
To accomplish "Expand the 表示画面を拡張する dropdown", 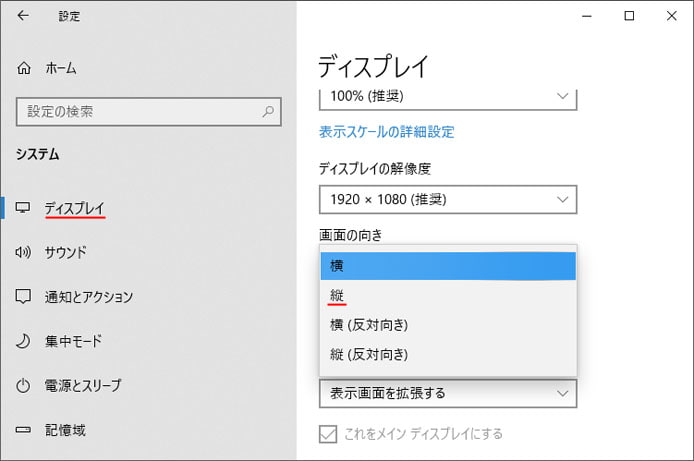I will coord(448,393).
